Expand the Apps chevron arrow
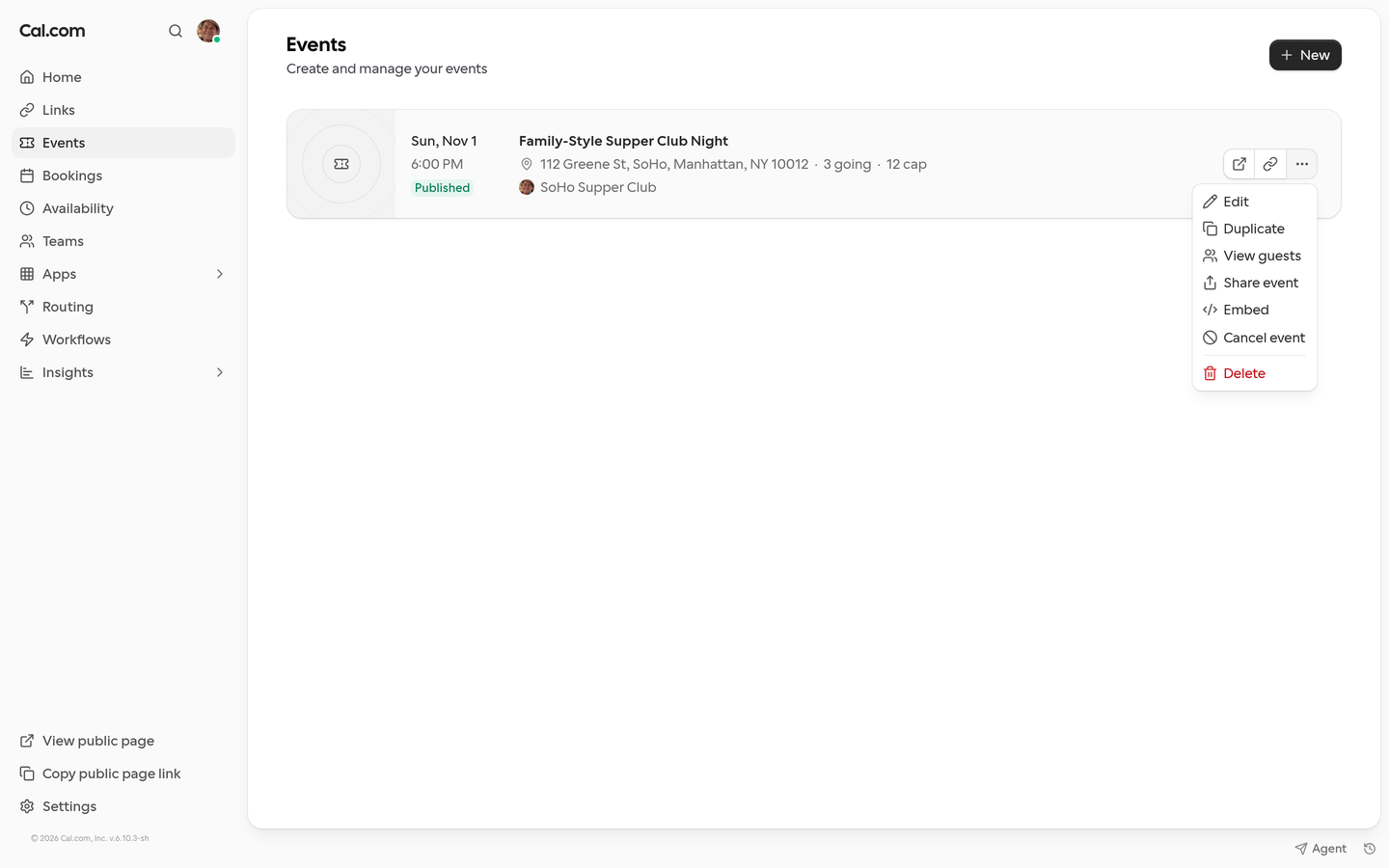 click(220, 274)
